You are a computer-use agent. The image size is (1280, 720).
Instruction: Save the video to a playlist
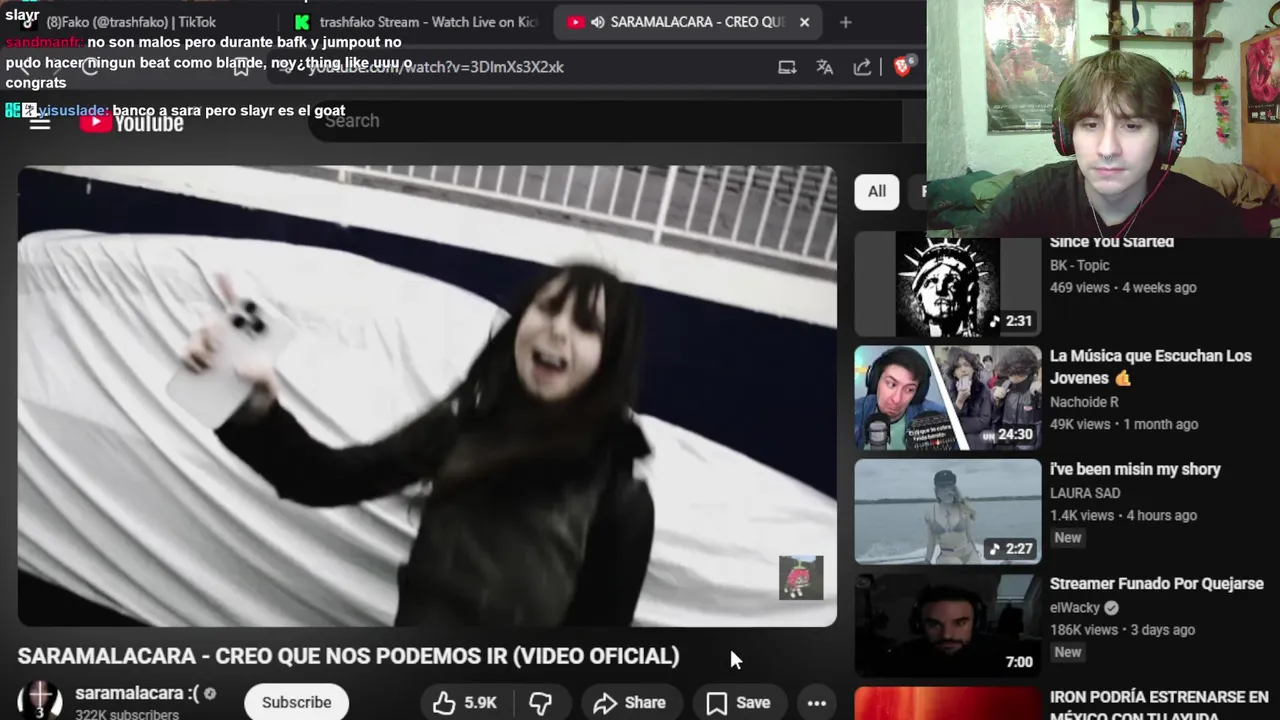point(738,703)
